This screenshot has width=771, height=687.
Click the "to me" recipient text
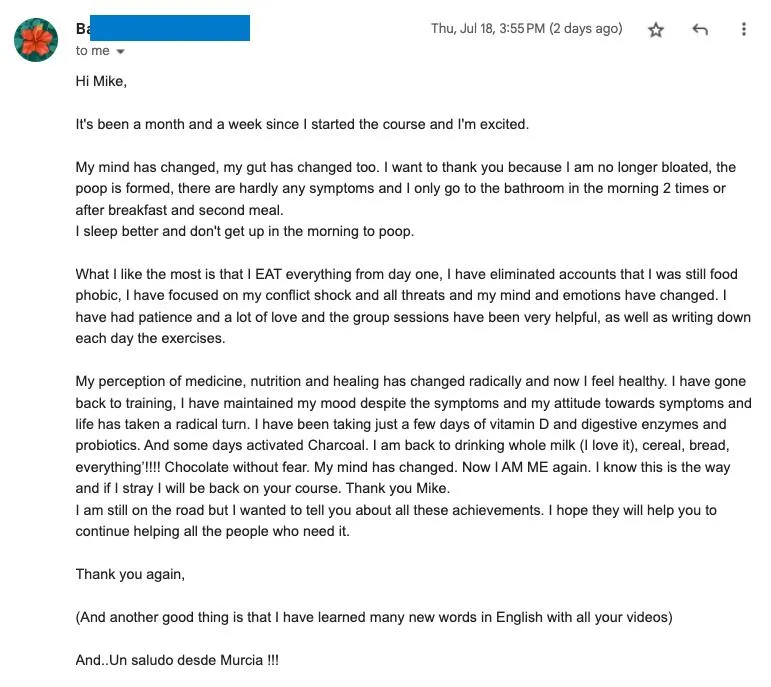point(92,51)
